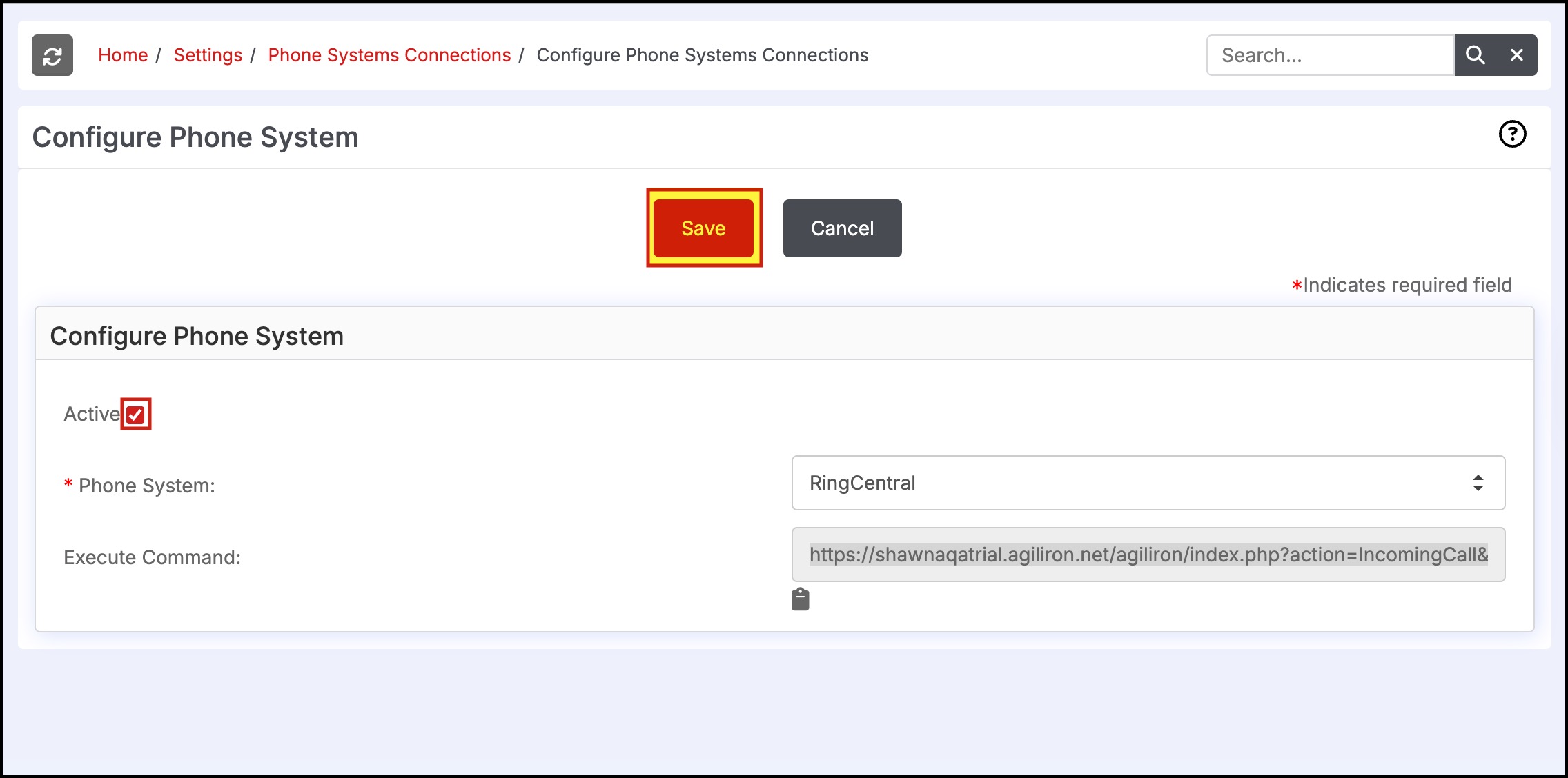Copy command with the clipboard icon

click(x=800, y=599)
